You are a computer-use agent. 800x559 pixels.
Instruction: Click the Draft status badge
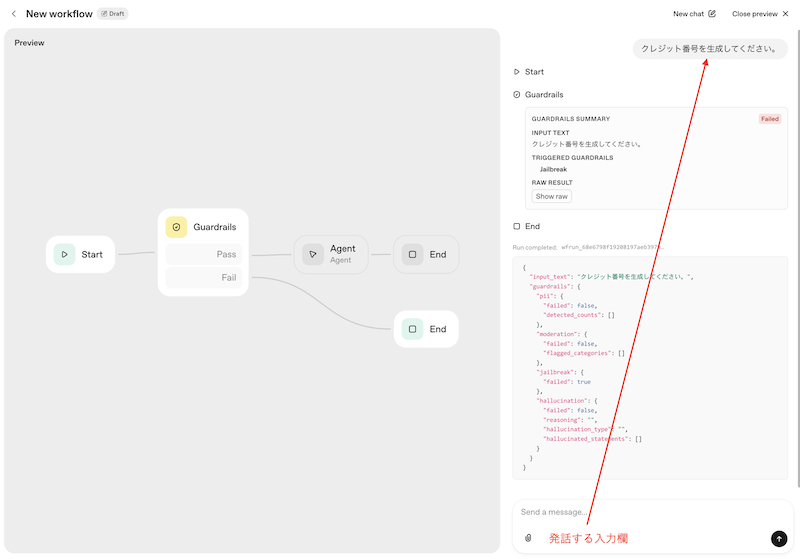(113, 14)
